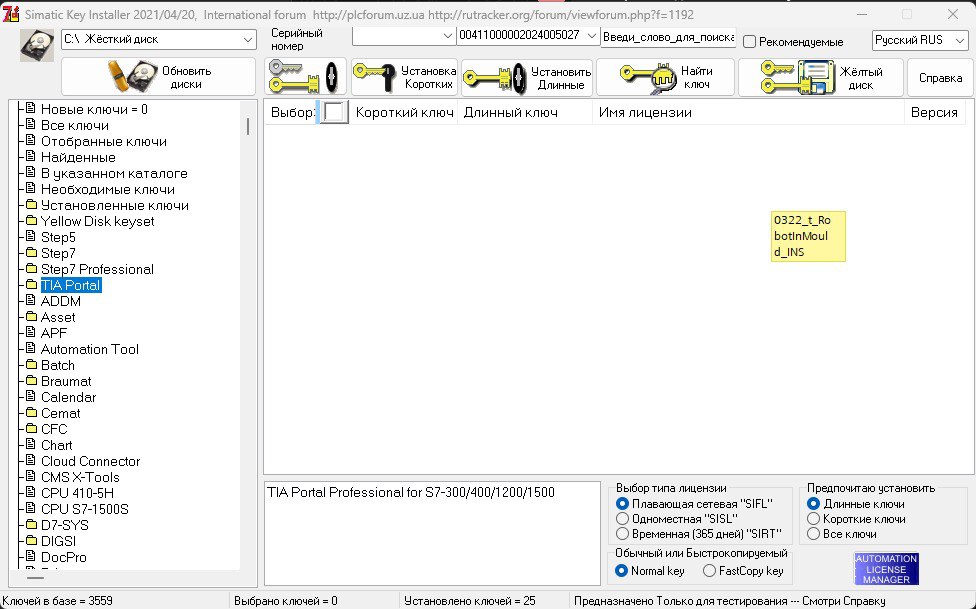Select Новые ключи = 0 tree item

(x=94, y=110)
